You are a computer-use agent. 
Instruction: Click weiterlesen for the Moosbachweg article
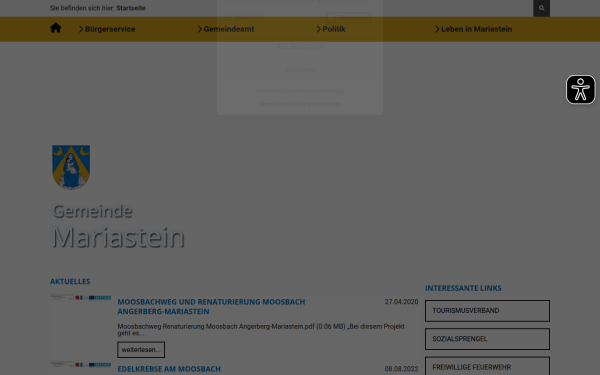click(141, 350)
